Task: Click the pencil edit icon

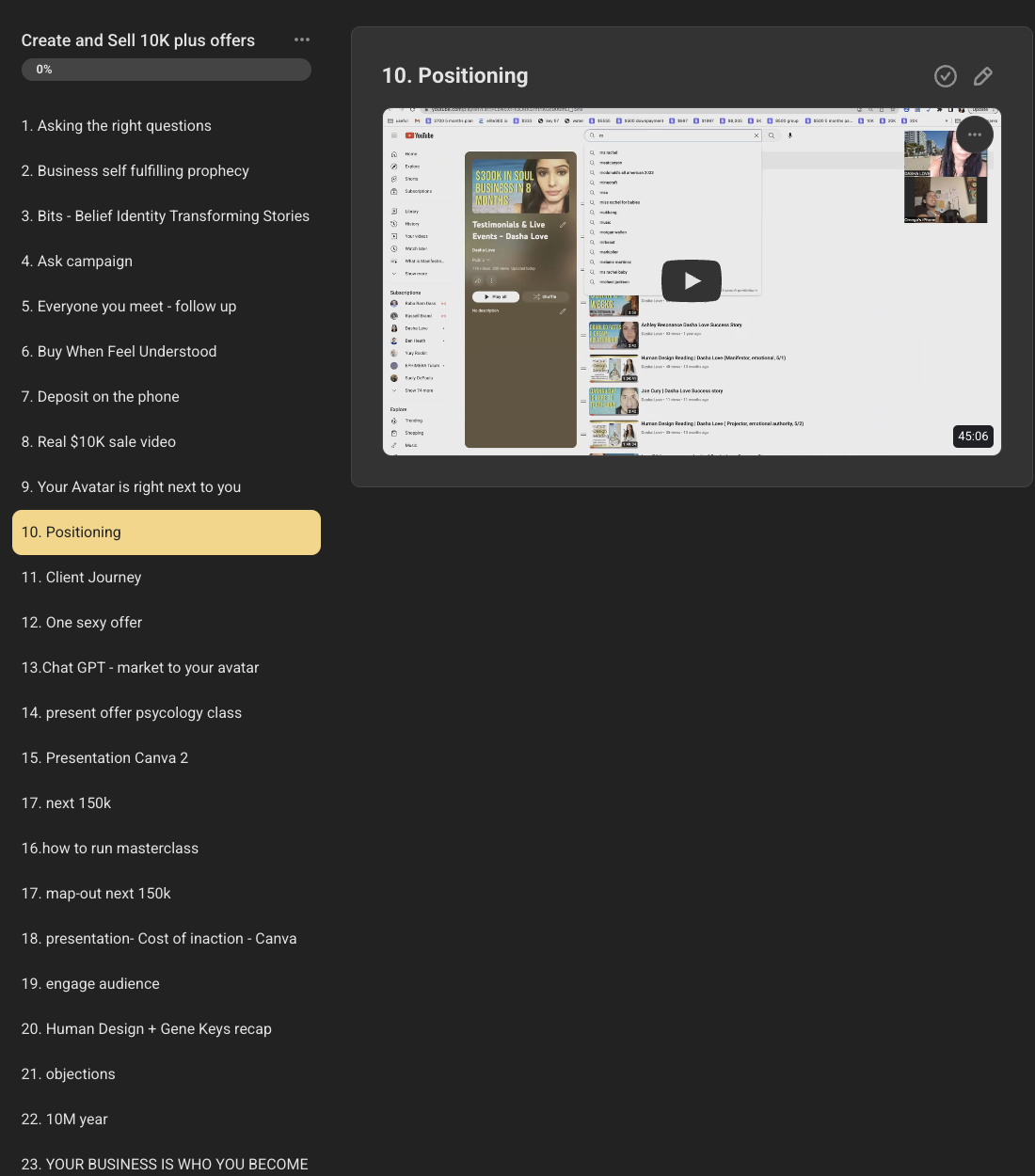Action: [983, 76]
